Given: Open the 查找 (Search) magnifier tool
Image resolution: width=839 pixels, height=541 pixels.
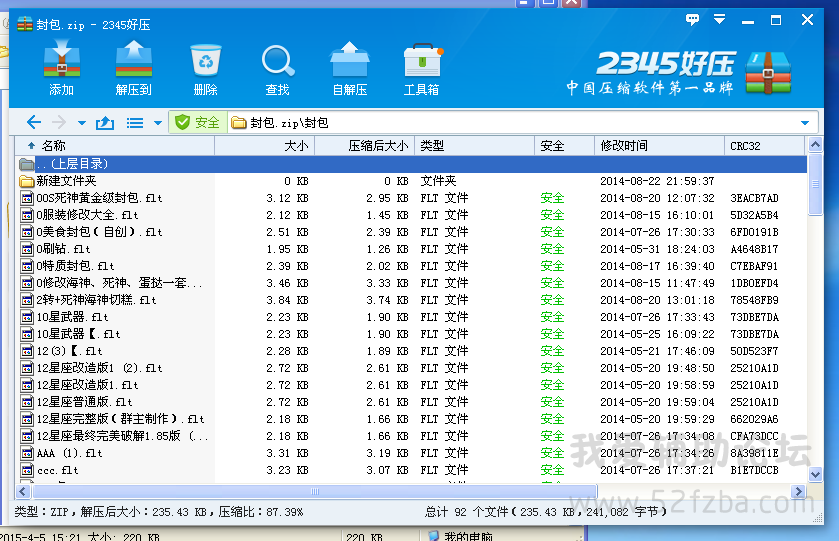Looking at the screenshot, I should click(278, 69).
